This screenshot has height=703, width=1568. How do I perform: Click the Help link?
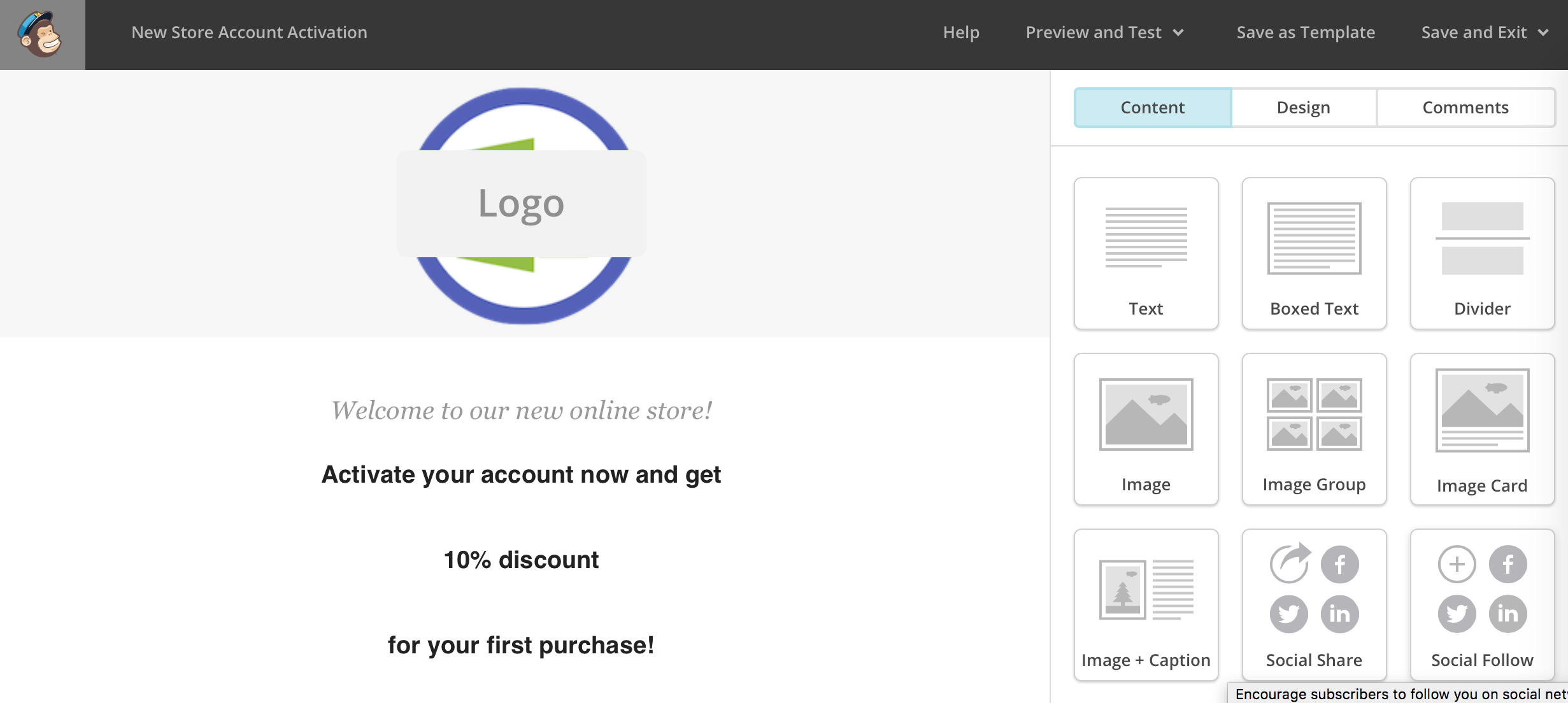pyautogui.click(x=961, y=32)
